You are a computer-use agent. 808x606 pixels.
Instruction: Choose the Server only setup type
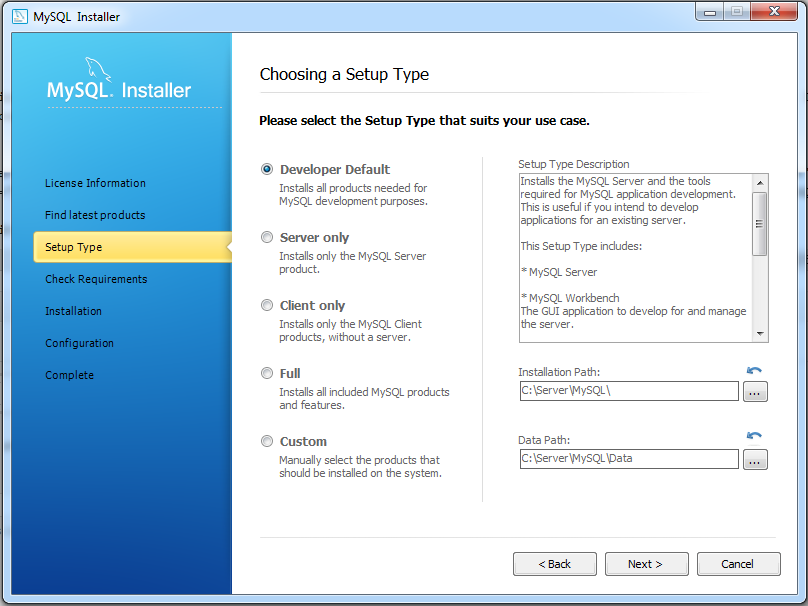pyautogui.click(x=267, y=237)
